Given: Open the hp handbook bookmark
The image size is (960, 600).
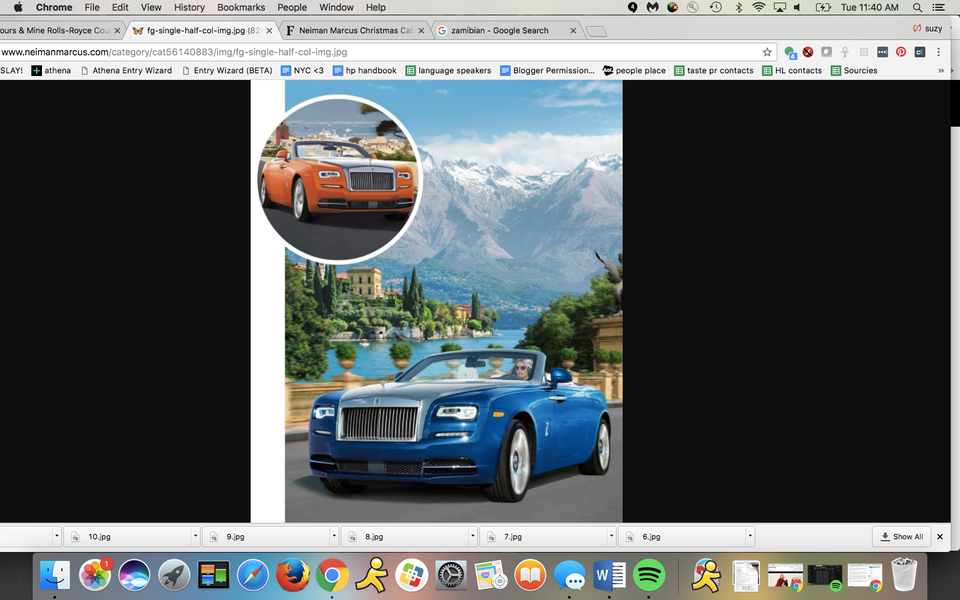Looking at the screenshot, I should pyautogui.click(x=364, y=70).
